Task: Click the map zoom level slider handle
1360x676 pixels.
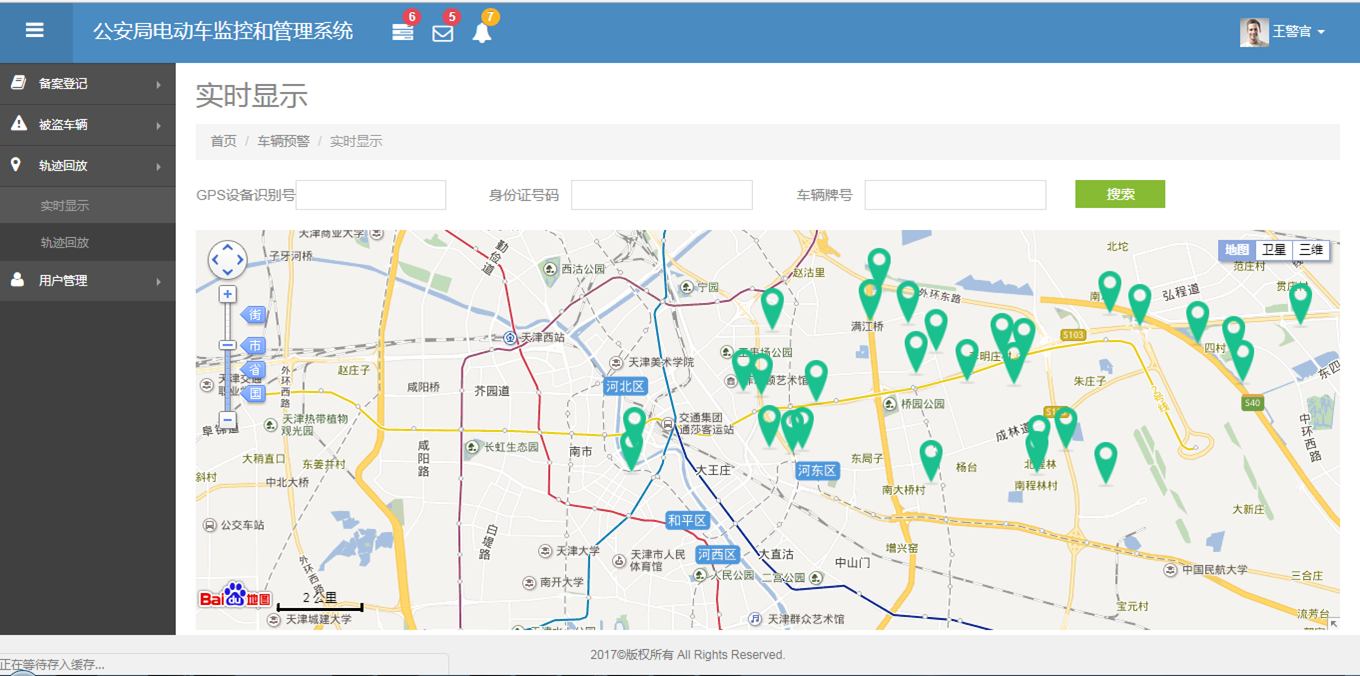Action: pyautogui.click(x=228, y=345)
